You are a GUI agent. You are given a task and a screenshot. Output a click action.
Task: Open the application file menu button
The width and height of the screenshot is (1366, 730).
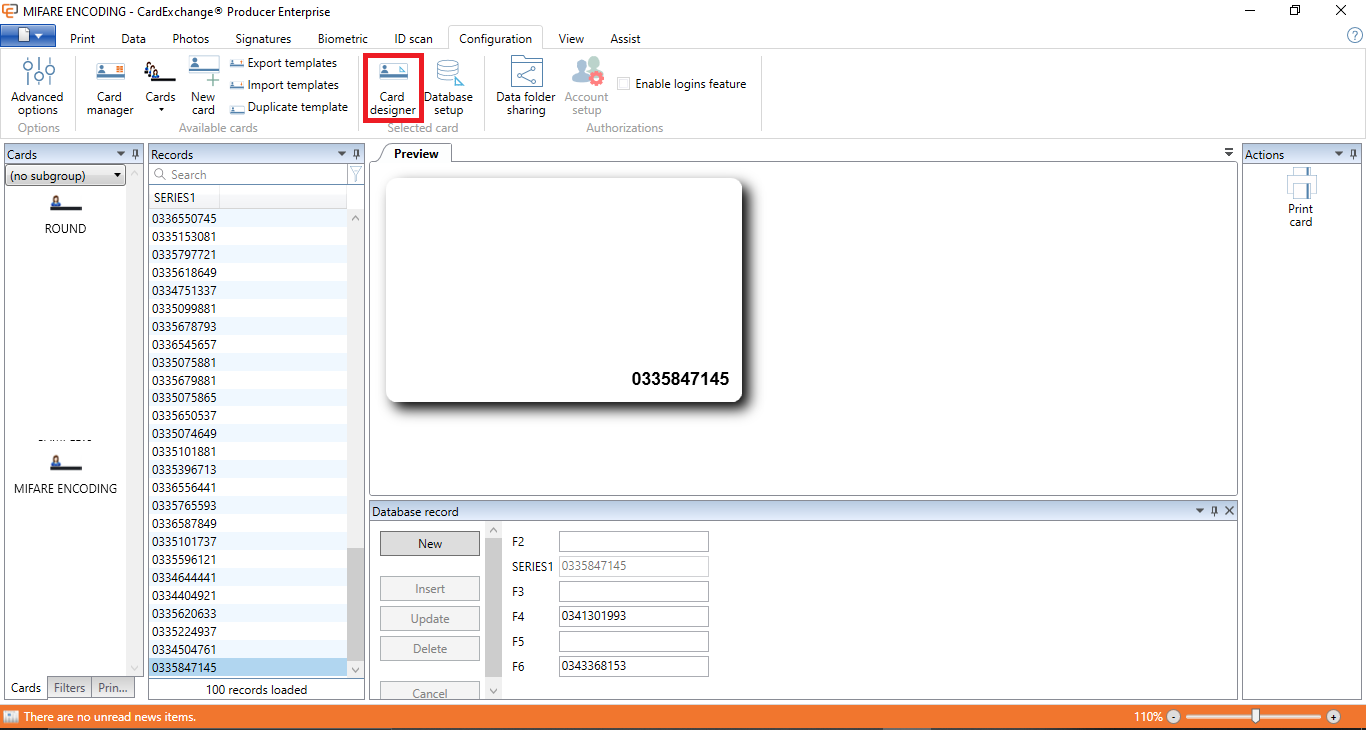28,36
